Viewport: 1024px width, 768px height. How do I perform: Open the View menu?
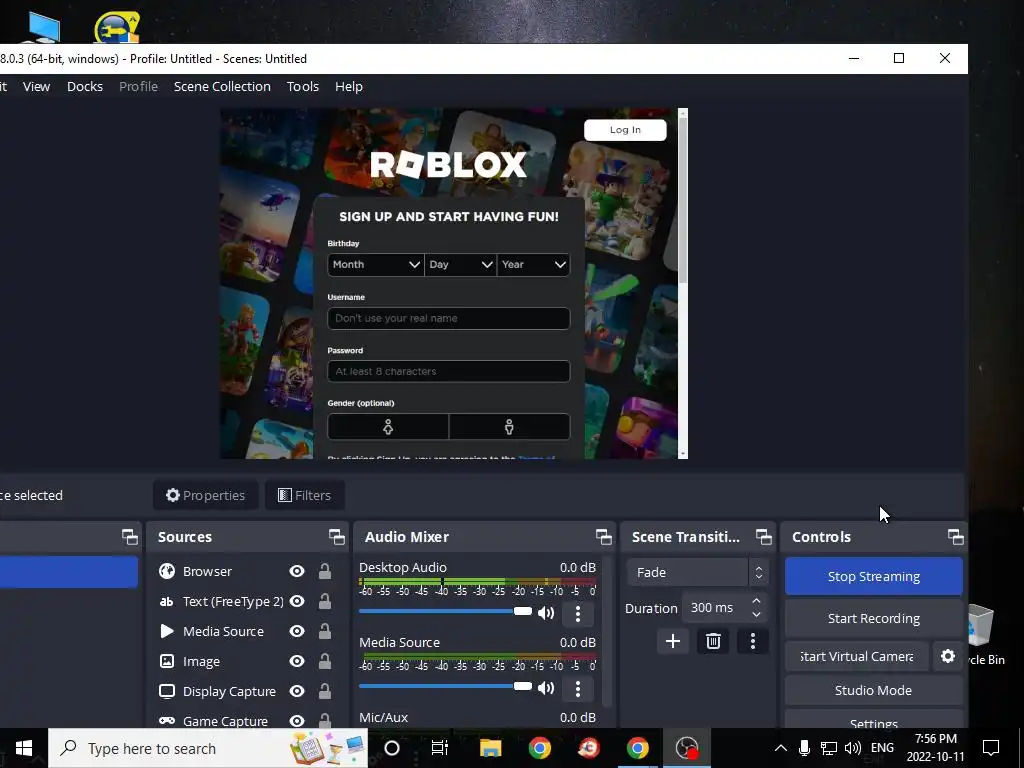(37, 86)
